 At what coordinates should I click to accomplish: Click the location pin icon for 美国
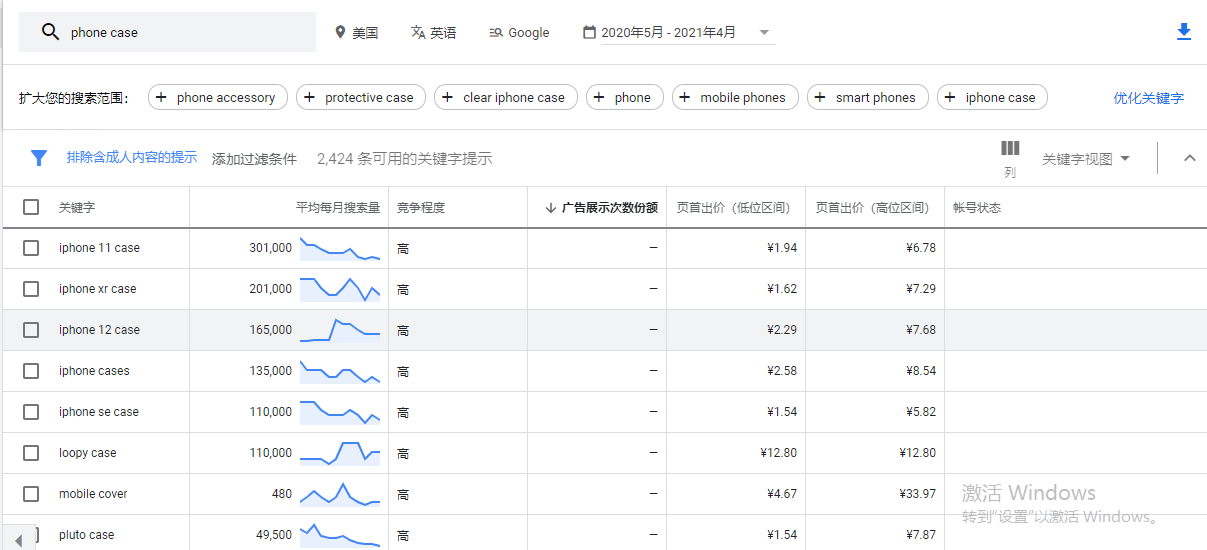pos(340,32)
